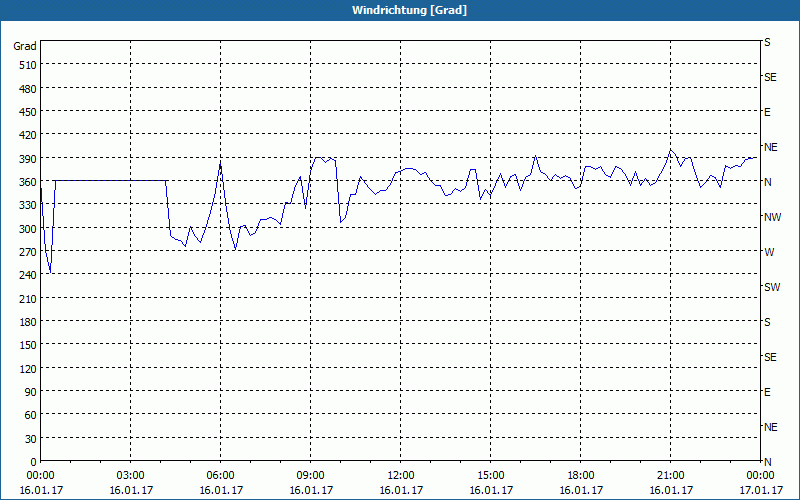Screen dimensions: 800x500
Task: Click the E compass label at 90 level
Action: point(767,392)
